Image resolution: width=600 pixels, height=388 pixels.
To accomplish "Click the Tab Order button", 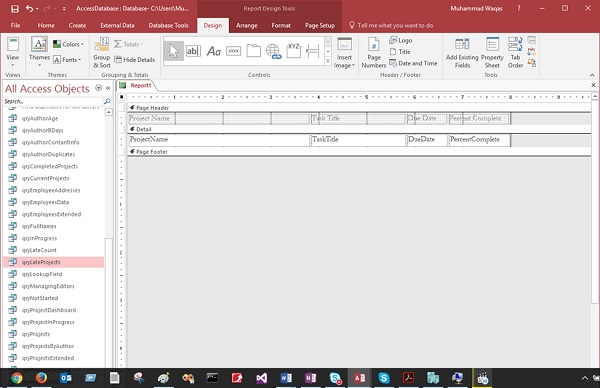I will [x=515, y=53].
